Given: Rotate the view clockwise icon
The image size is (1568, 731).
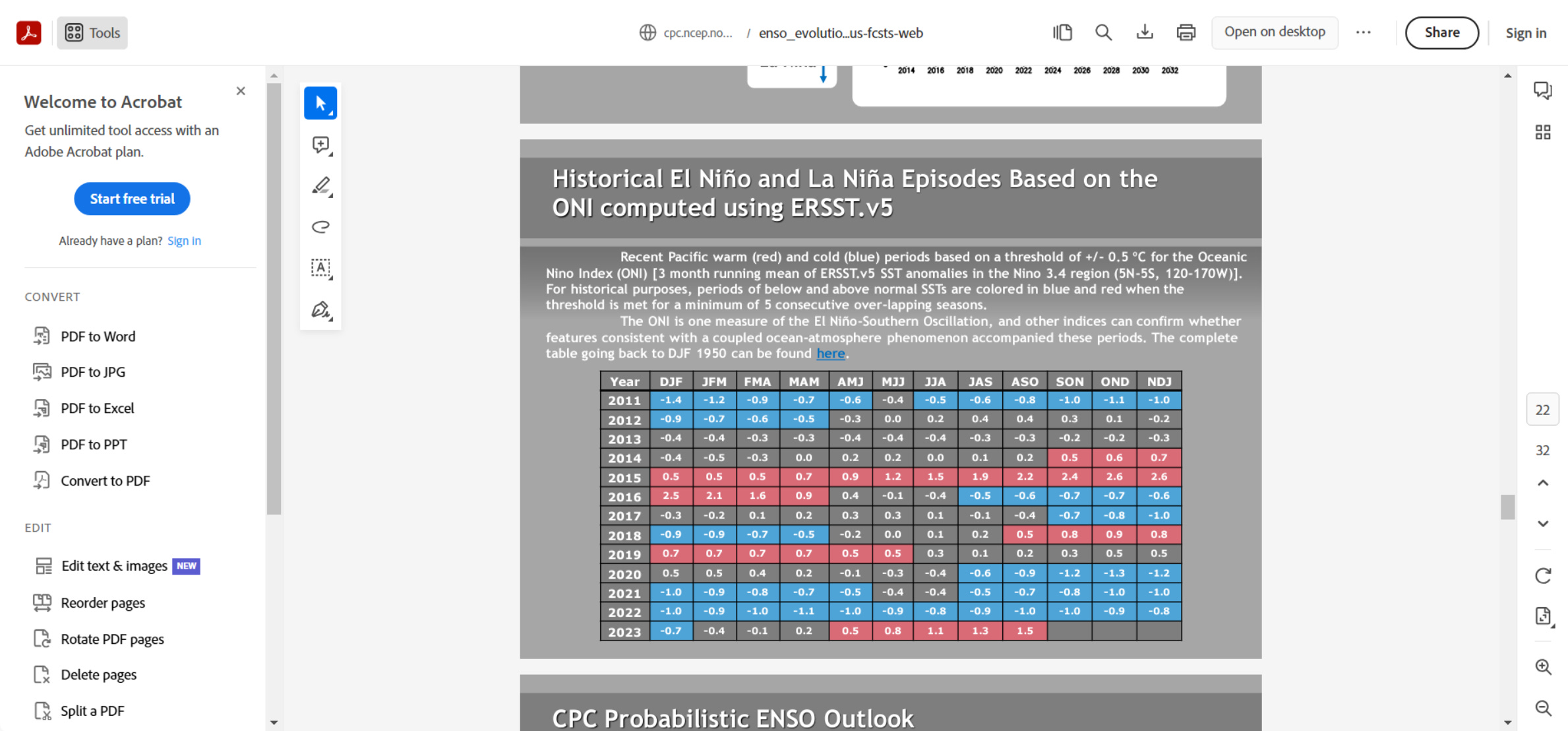Looking at the screenshot, I should point(1542,576).
